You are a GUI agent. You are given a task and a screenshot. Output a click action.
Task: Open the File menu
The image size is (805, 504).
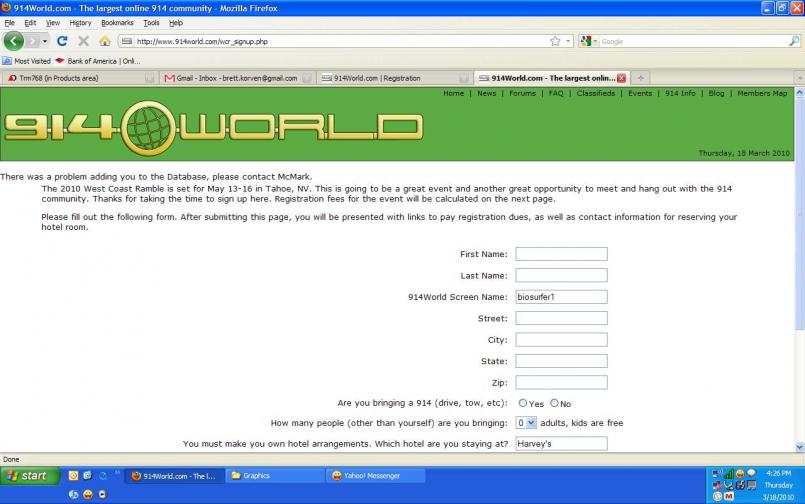coord(9,23)
